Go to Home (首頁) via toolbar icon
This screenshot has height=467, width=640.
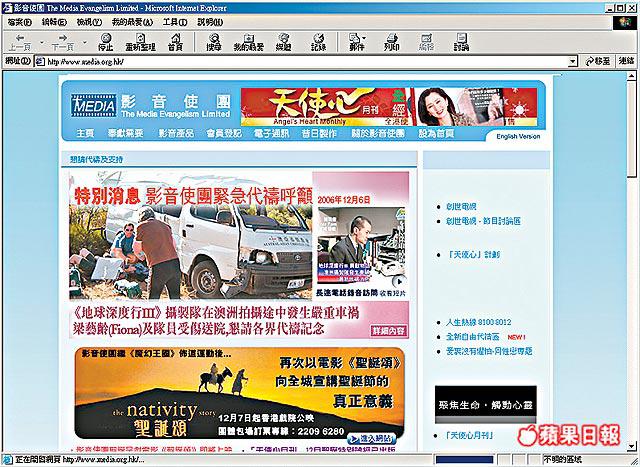tap(176, 42)
